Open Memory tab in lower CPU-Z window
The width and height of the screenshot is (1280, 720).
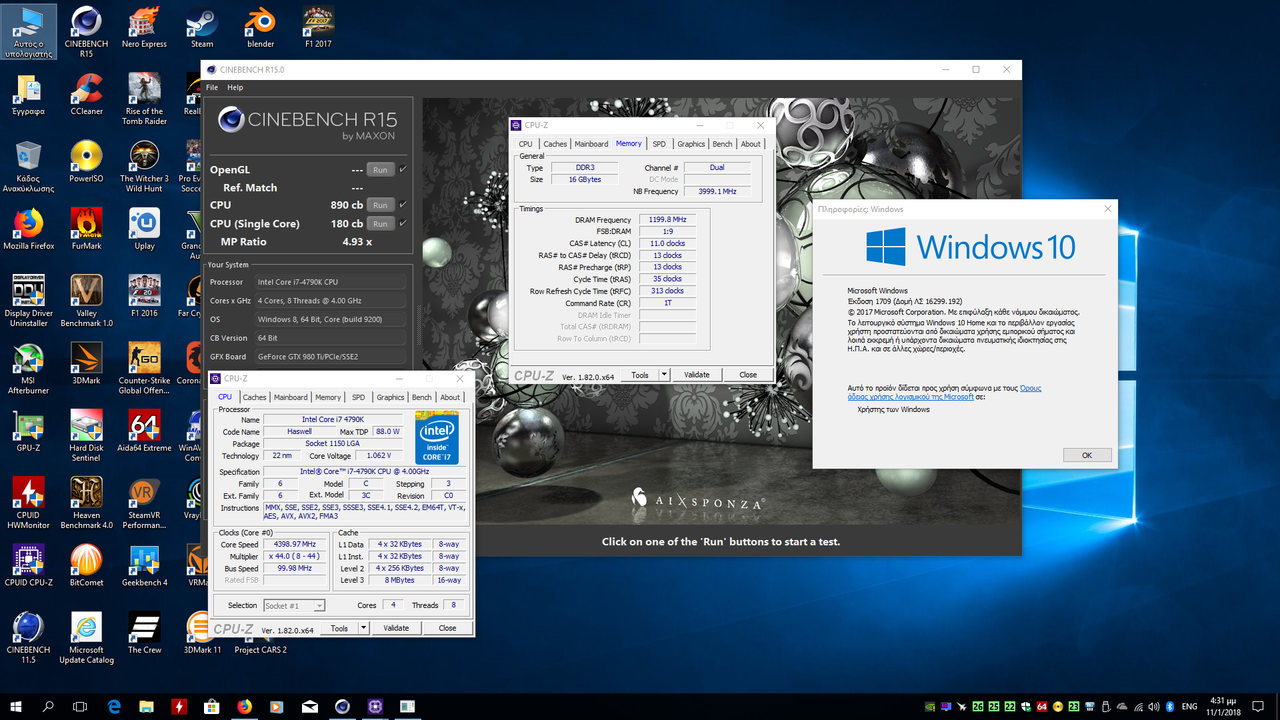click(328, 397)
